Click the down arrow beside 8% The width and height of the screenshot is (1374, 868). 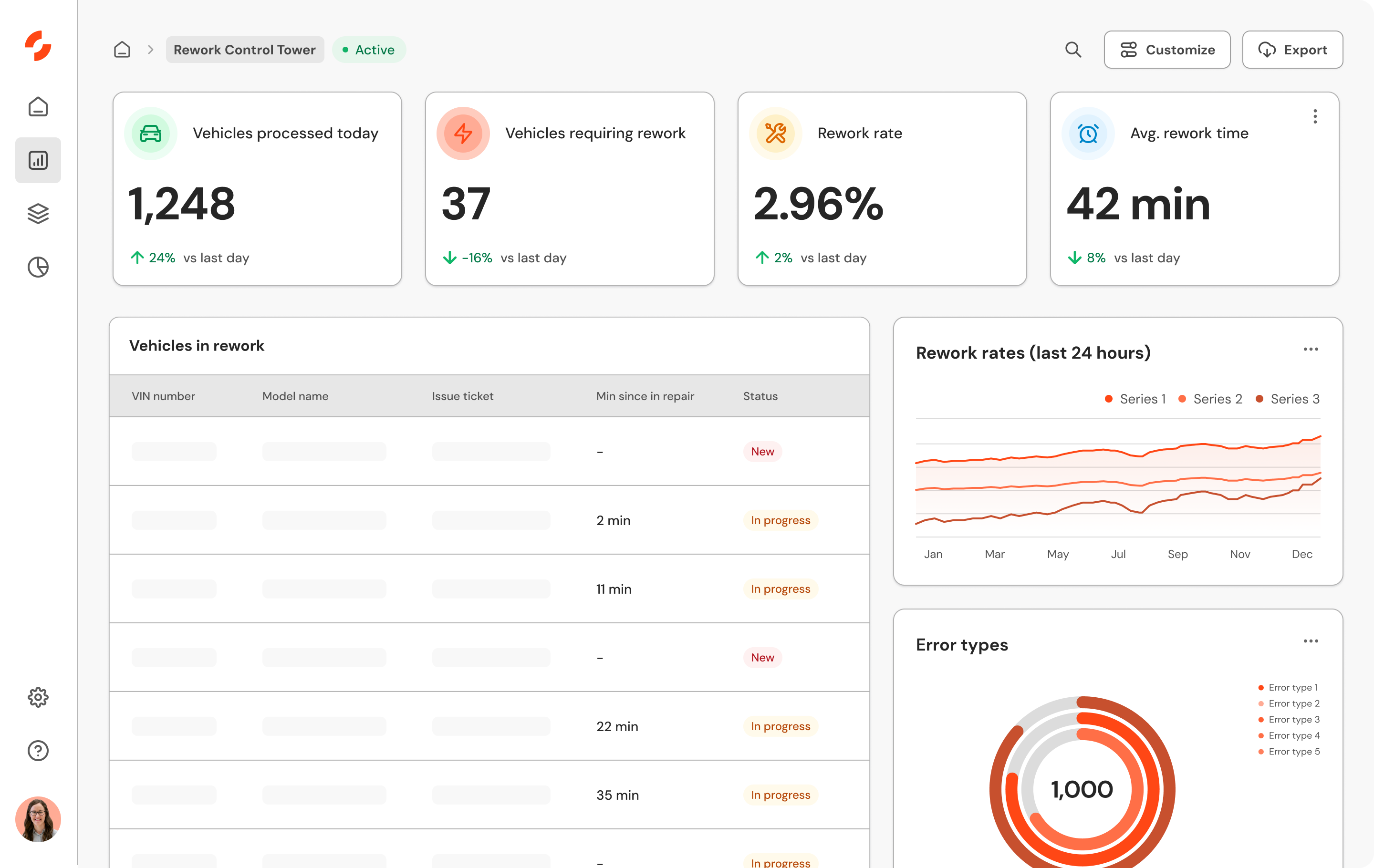point(1074,258)
